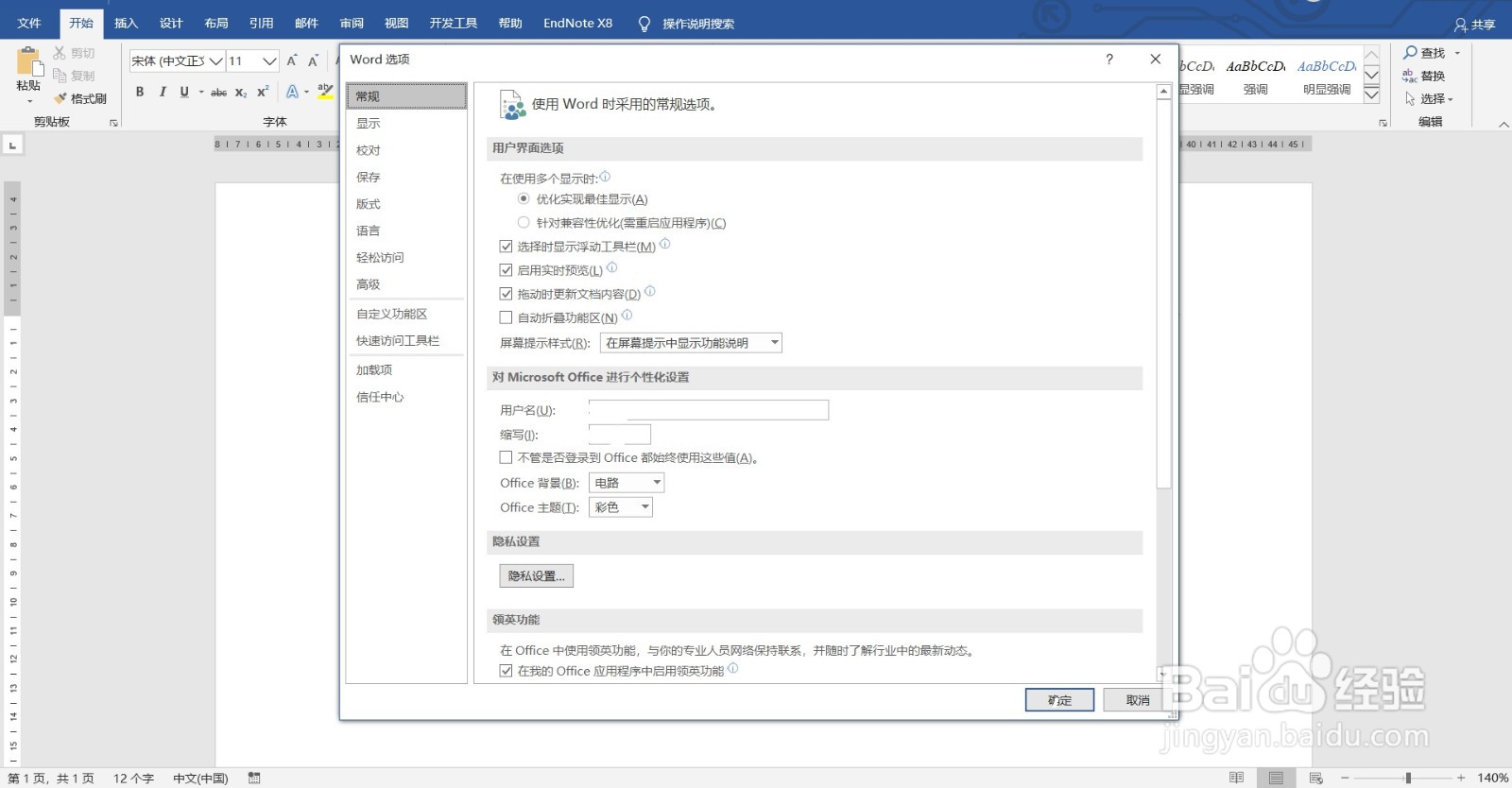Increase font size with grow icon

(x=292, y=60)
